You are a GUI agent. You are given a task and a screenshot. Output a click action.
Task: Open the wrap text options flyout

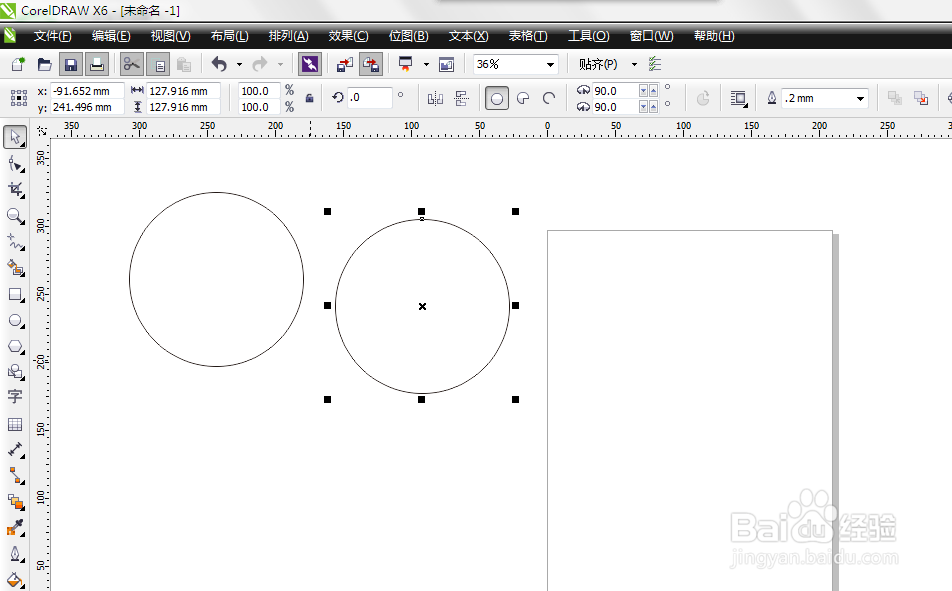[738, 98]
